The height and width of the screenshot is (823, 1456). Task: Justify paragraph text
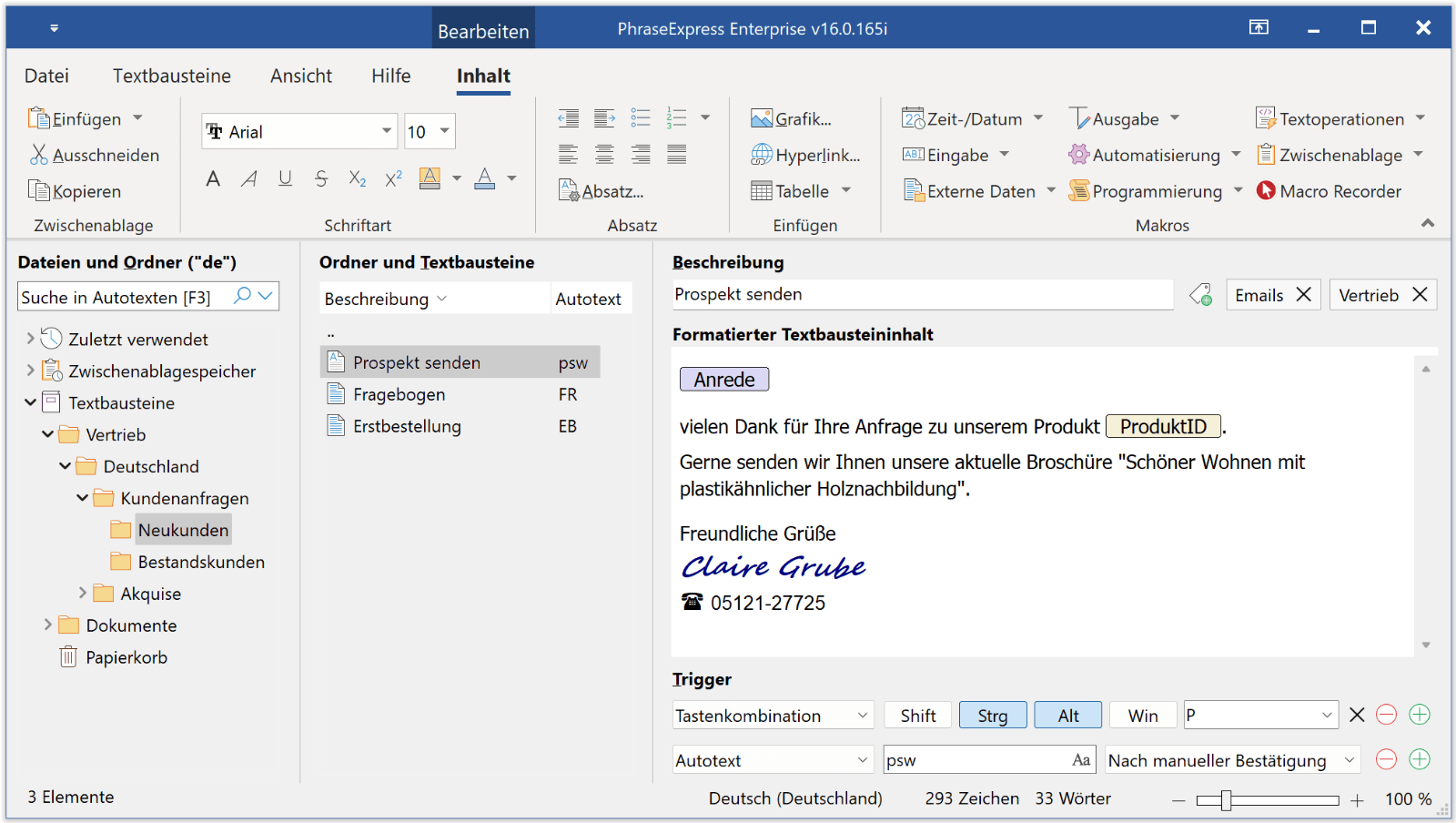click(x=677, y=154)
